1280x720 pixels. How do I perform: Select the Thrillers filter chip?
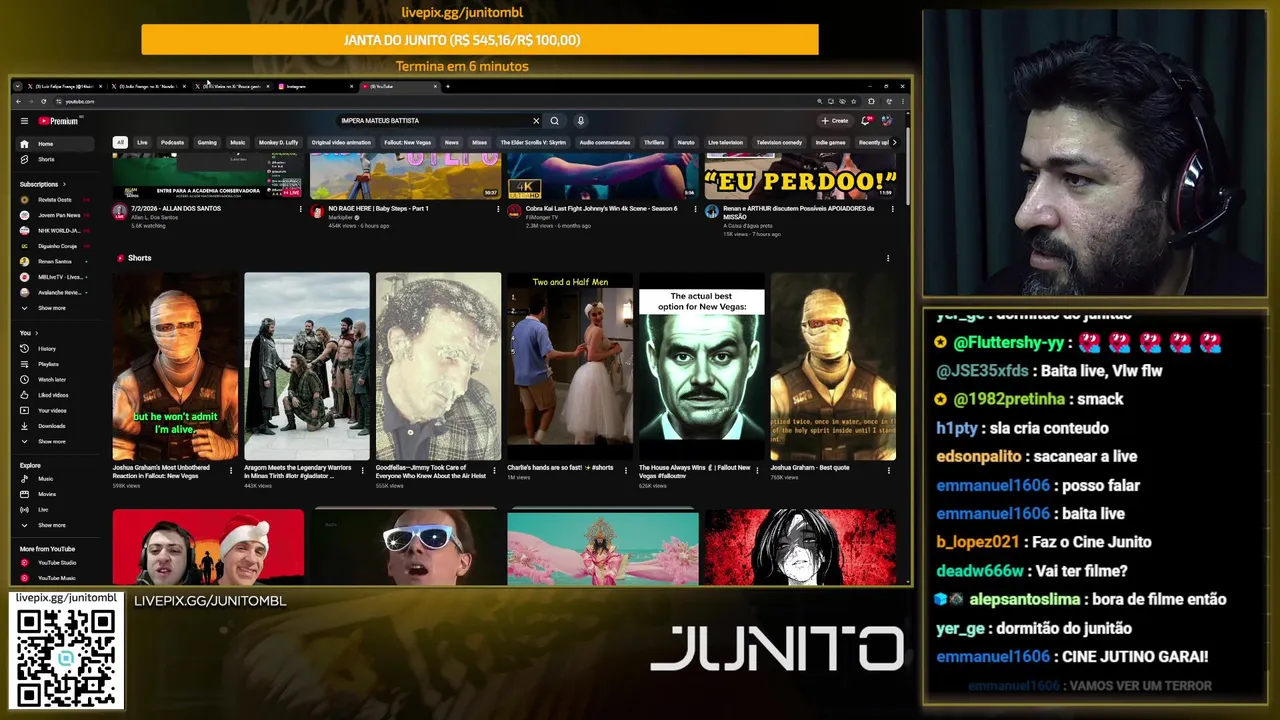654,142
